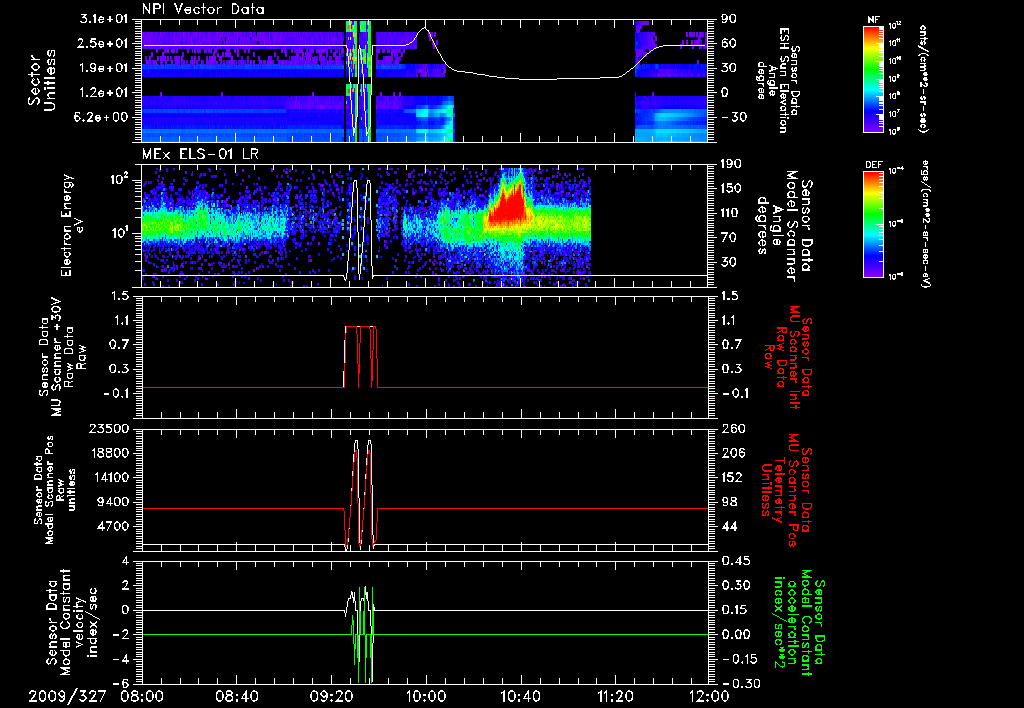This screenshot has height=708, width=1024.
Task: Click the cnts/(cm**2-sr-sec) units label
Action: coord(923,78)
